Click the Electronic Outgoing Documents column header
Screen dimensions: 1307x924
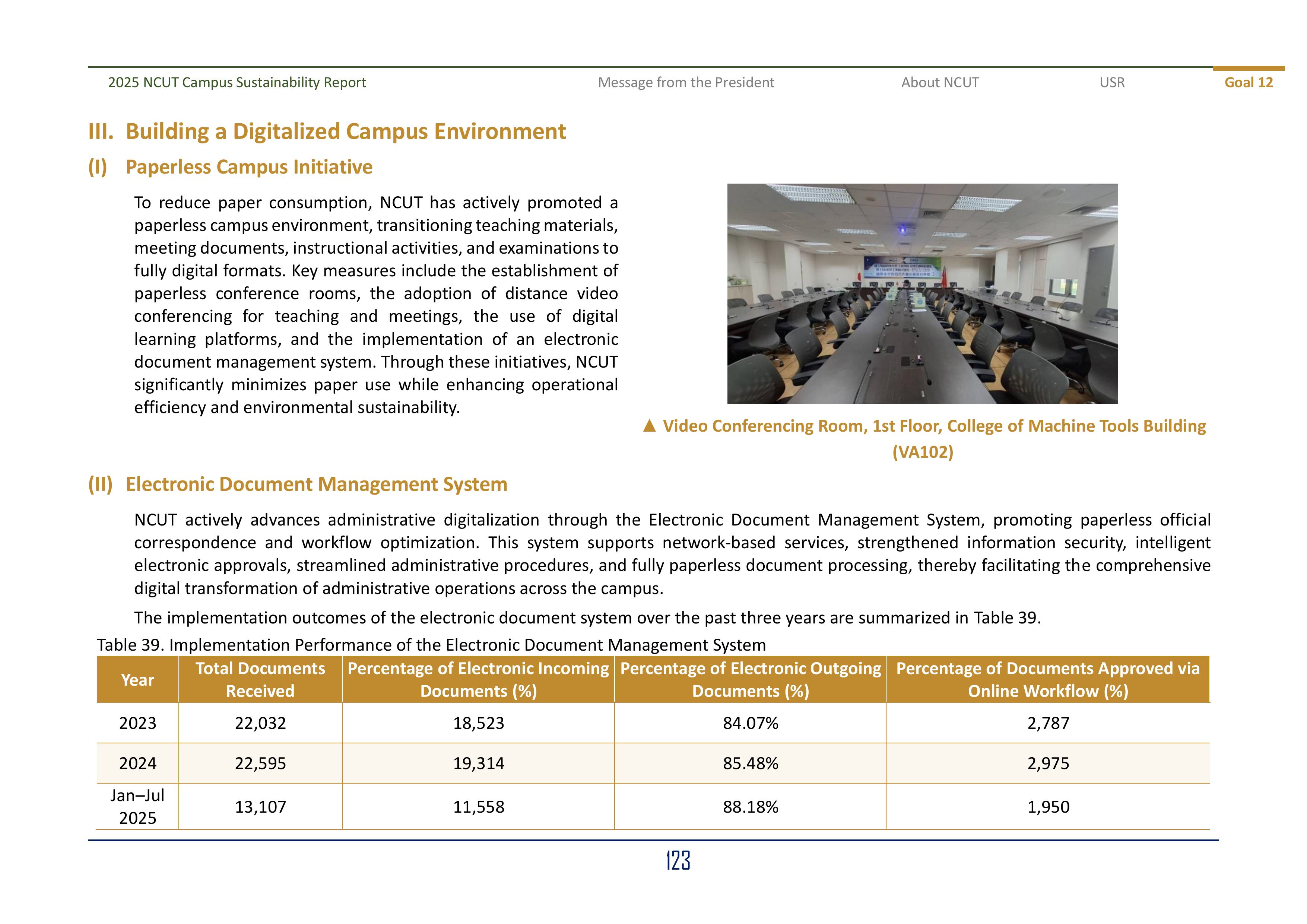tap(750, 680)
